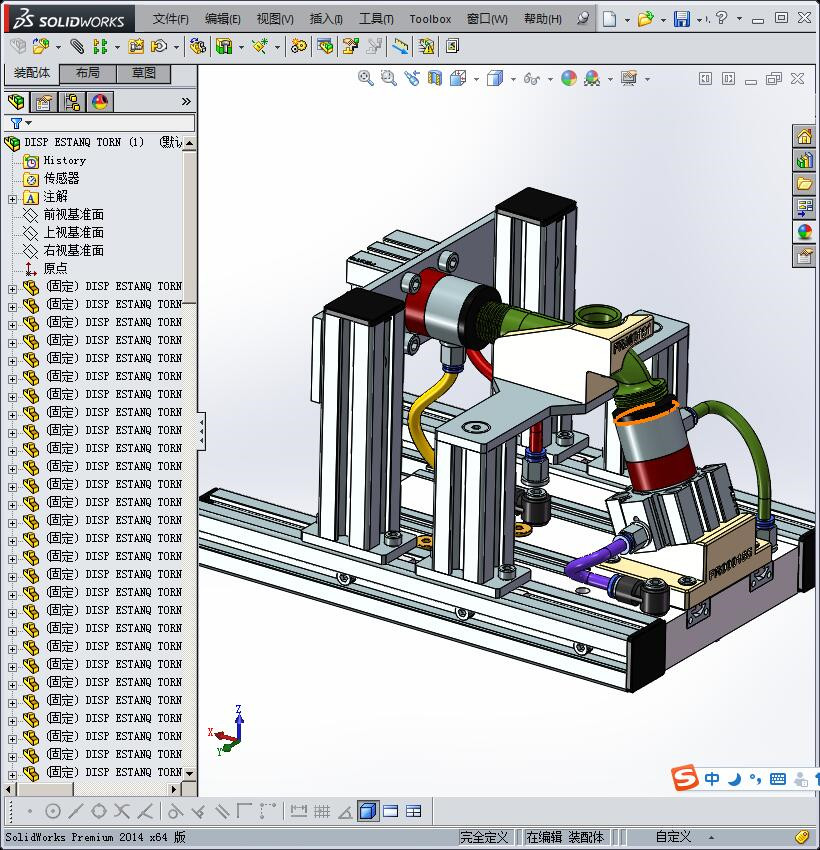Toggle the soft keyboard icon in IME bar

click(778, 780)
